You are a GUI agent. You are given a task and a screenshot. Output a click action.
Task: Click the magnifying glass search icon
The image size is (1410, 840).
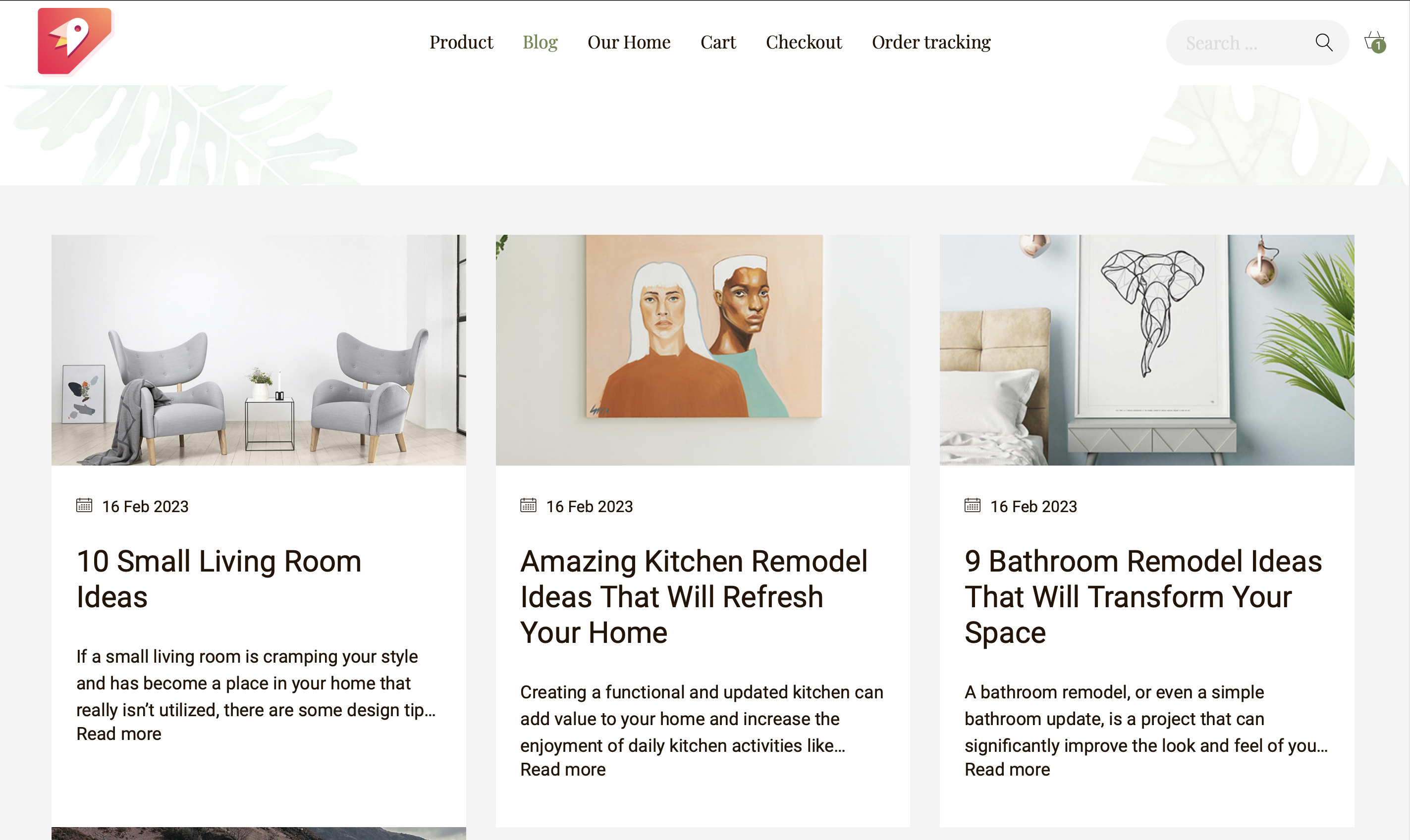[1323, 43]
